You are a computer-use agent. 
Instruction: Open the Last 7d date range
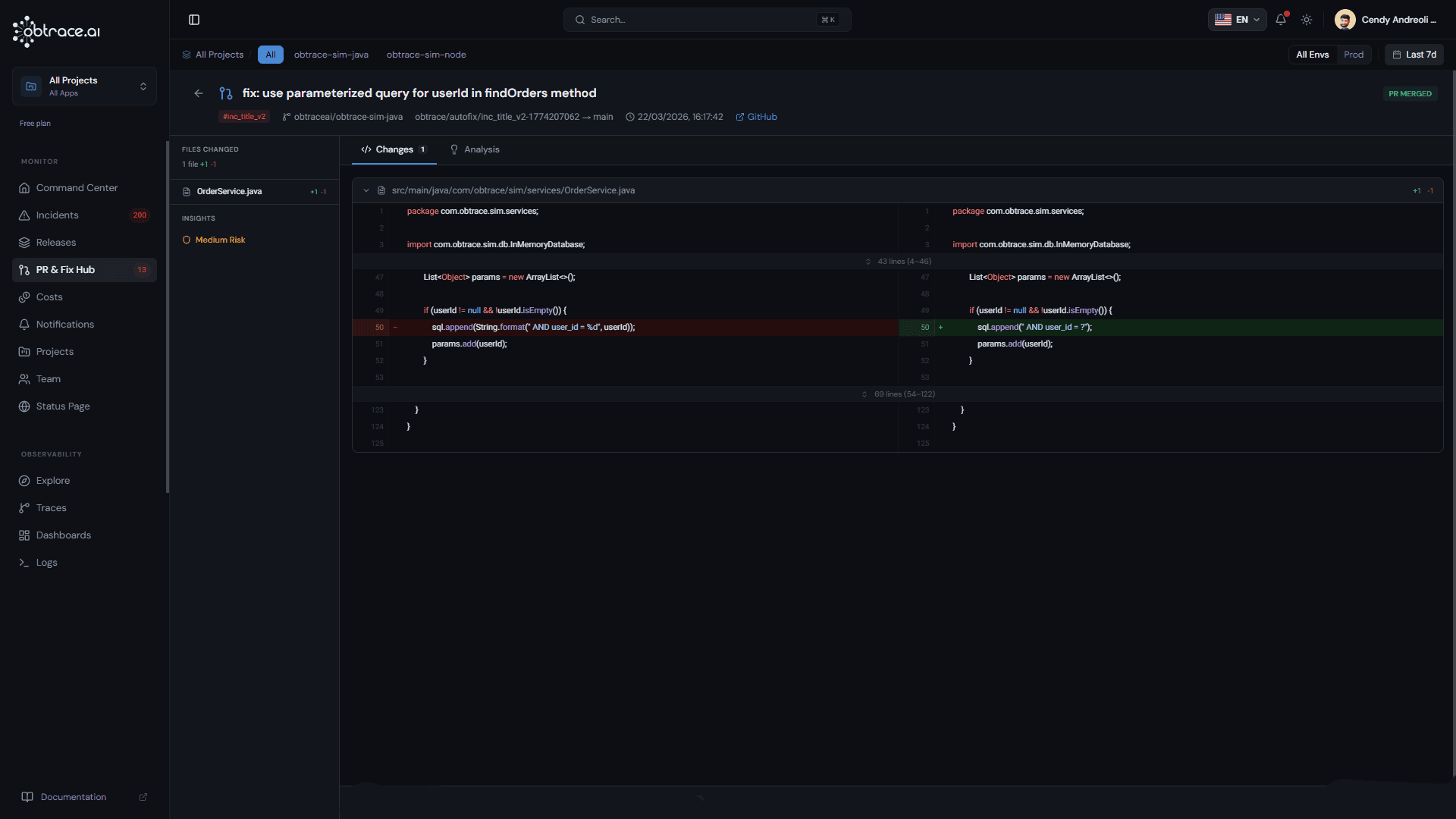[x=1414, y=55]
